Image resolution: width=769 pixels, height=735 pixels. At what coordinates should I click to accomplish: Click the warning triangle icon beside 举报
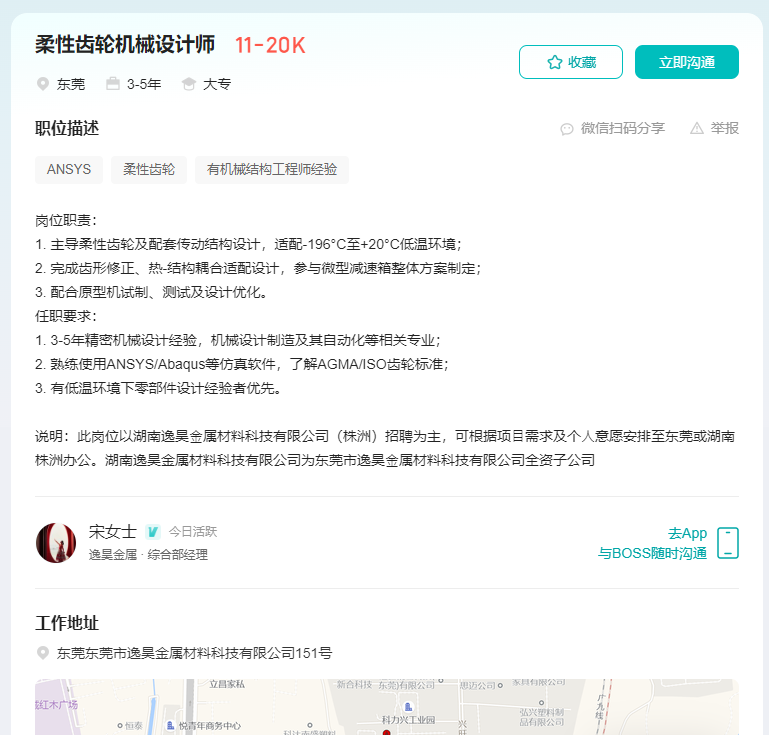[x=697, y=128]
